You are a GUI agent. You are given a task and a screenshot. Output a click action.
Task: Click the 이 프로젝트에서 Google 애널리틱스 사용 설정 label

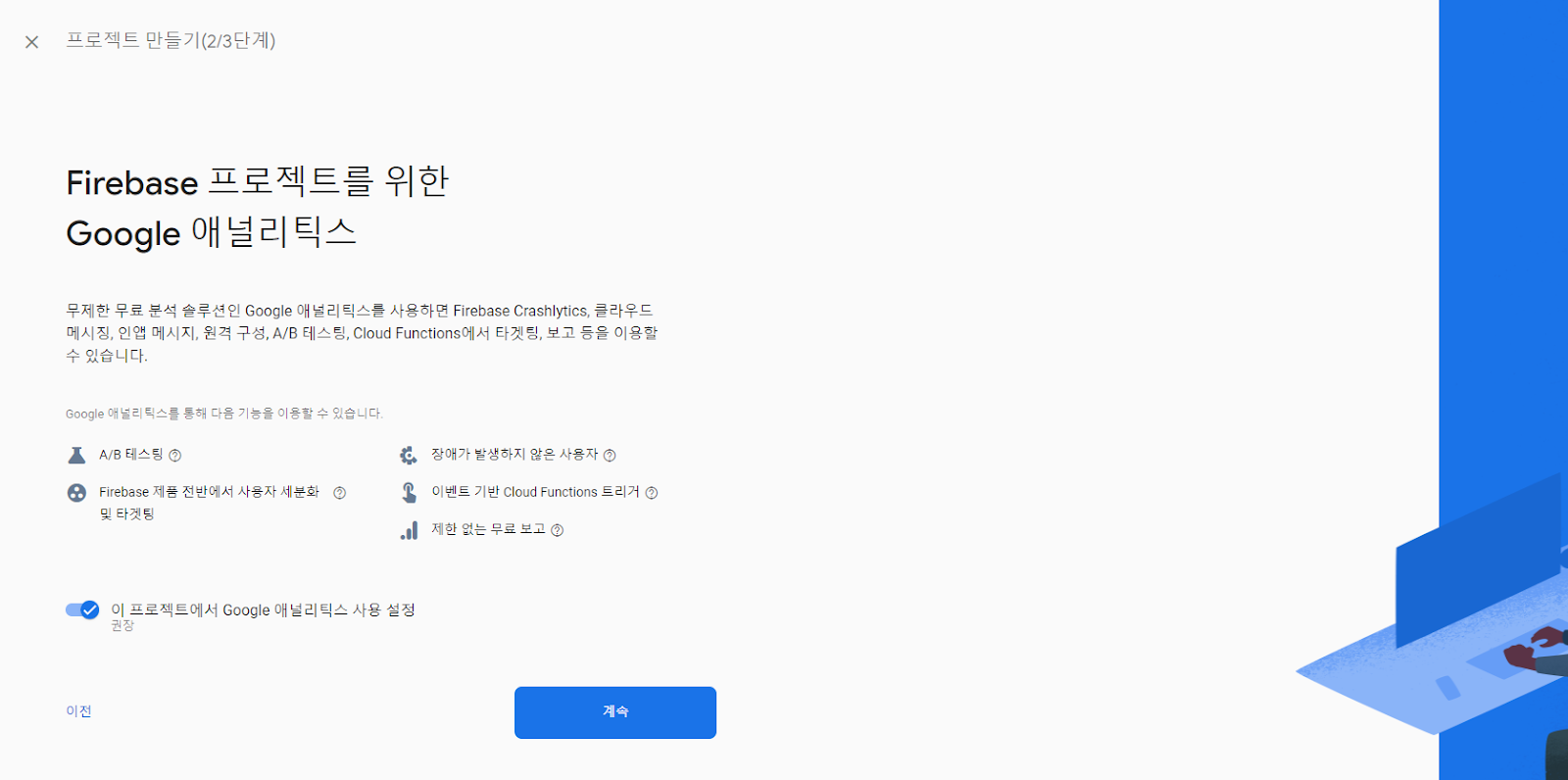tap(263, 609)
